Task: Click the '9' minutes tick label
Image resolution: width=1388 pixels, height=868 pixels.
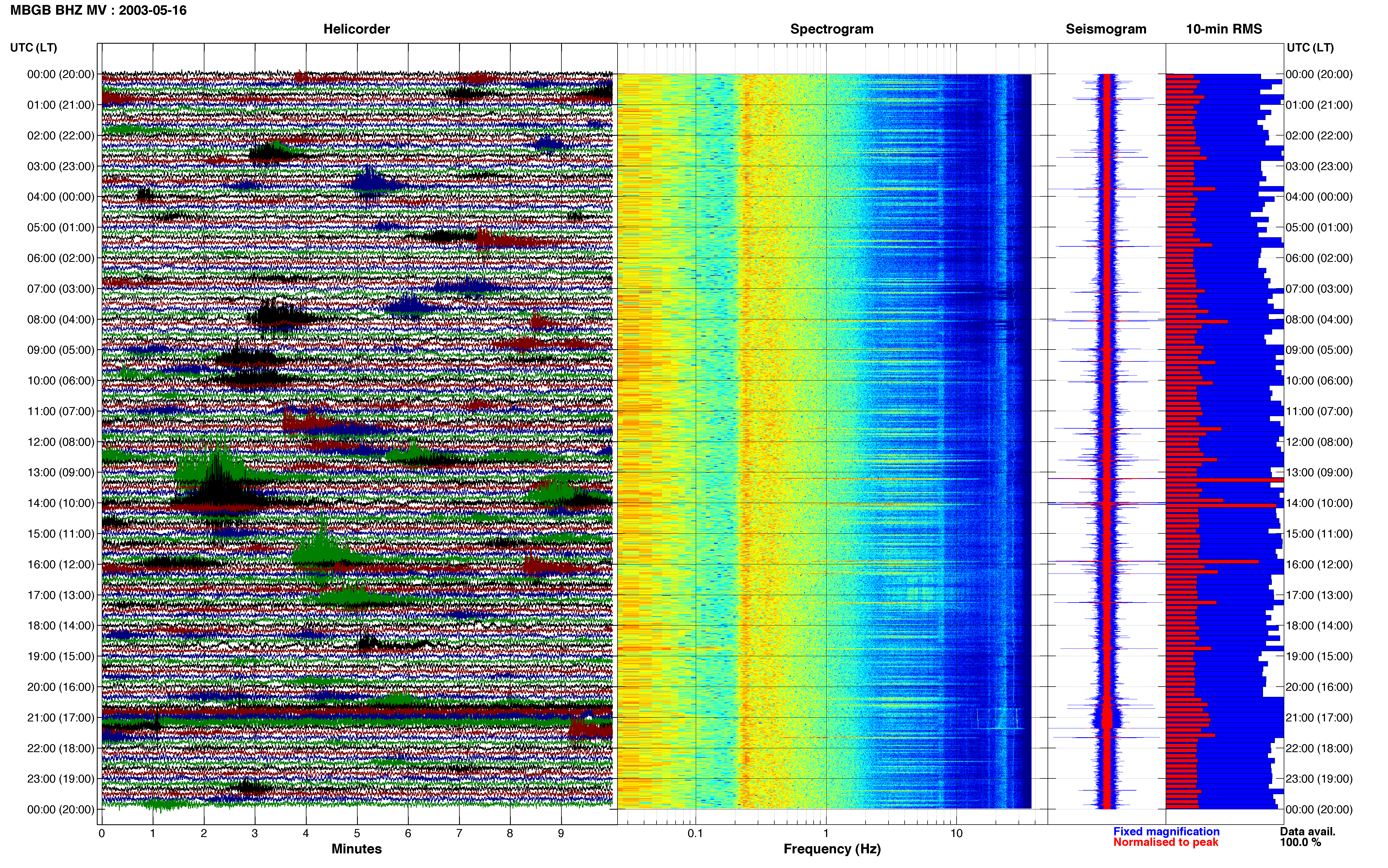Action: coord(561,833)
